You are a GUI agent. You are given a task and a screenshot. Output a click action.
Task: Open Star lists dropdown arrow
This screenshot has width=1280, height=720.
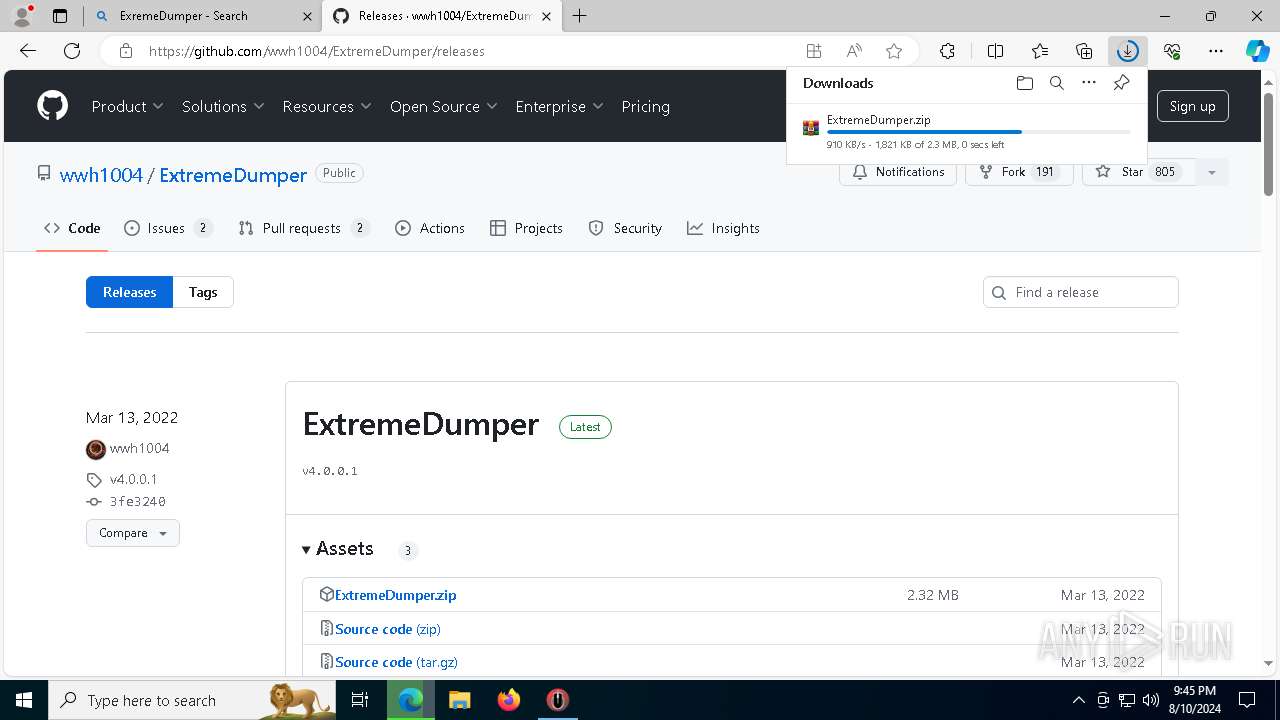(x=1211, y=172)
